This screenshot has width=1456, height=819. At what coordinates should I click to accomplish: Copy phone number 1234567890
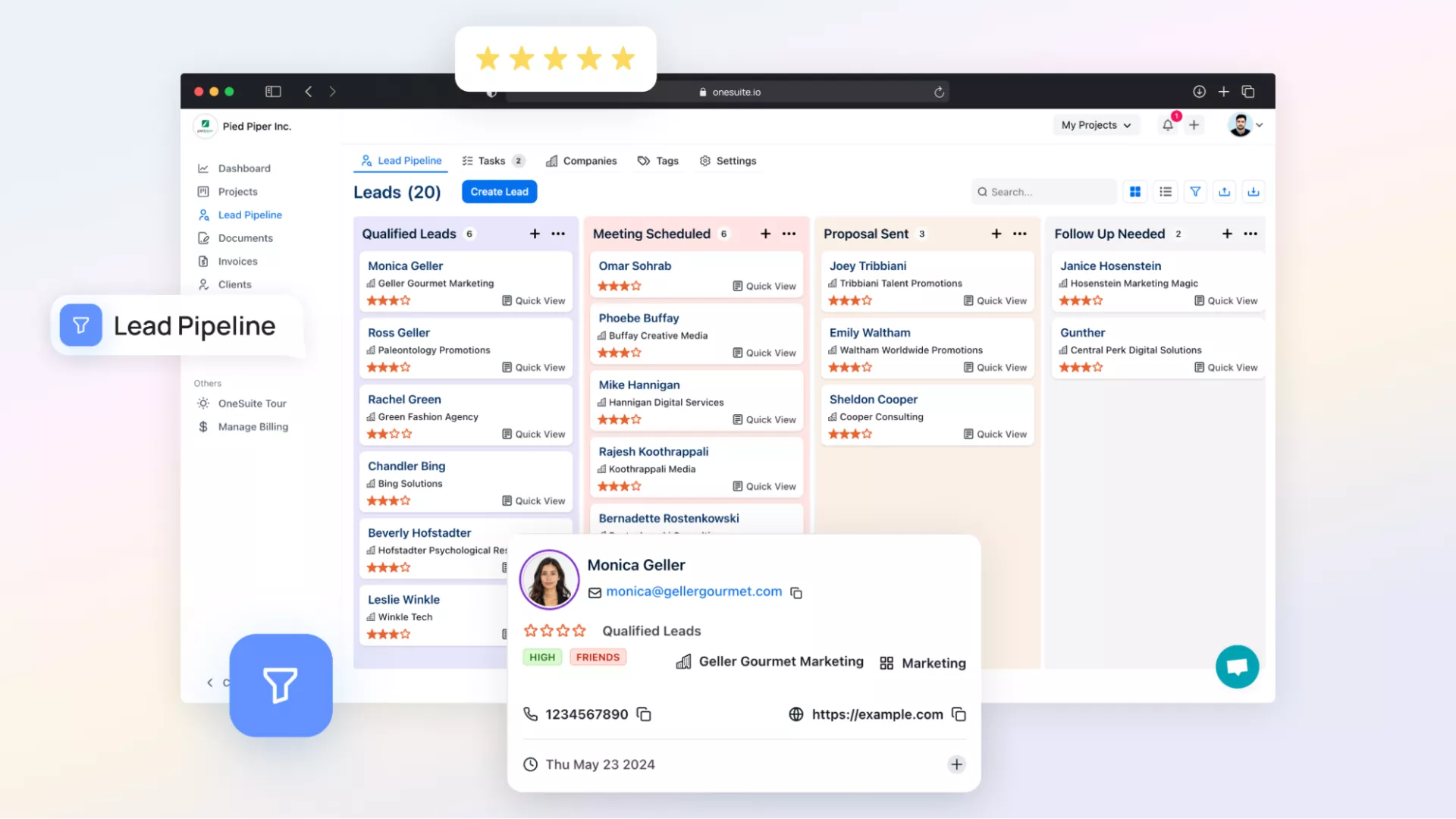tap(644, 714)
